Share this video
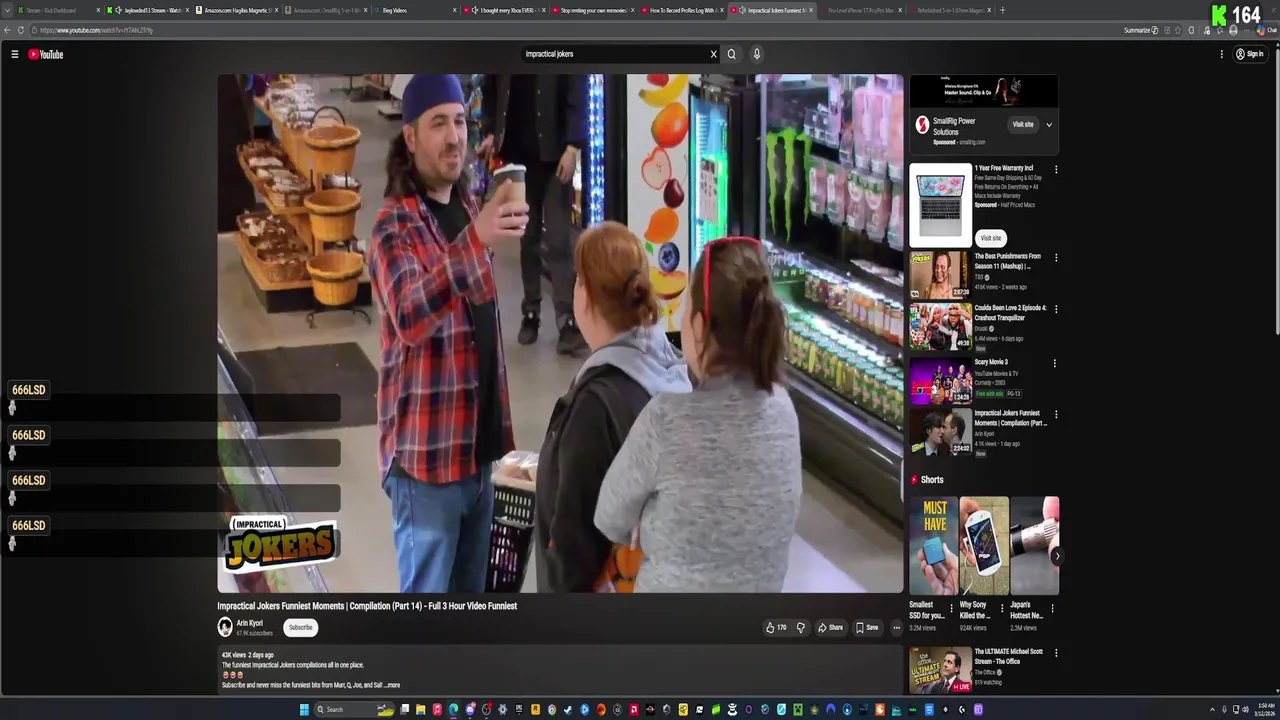This screenshot has height=720, width=1280. pos(831,628)
